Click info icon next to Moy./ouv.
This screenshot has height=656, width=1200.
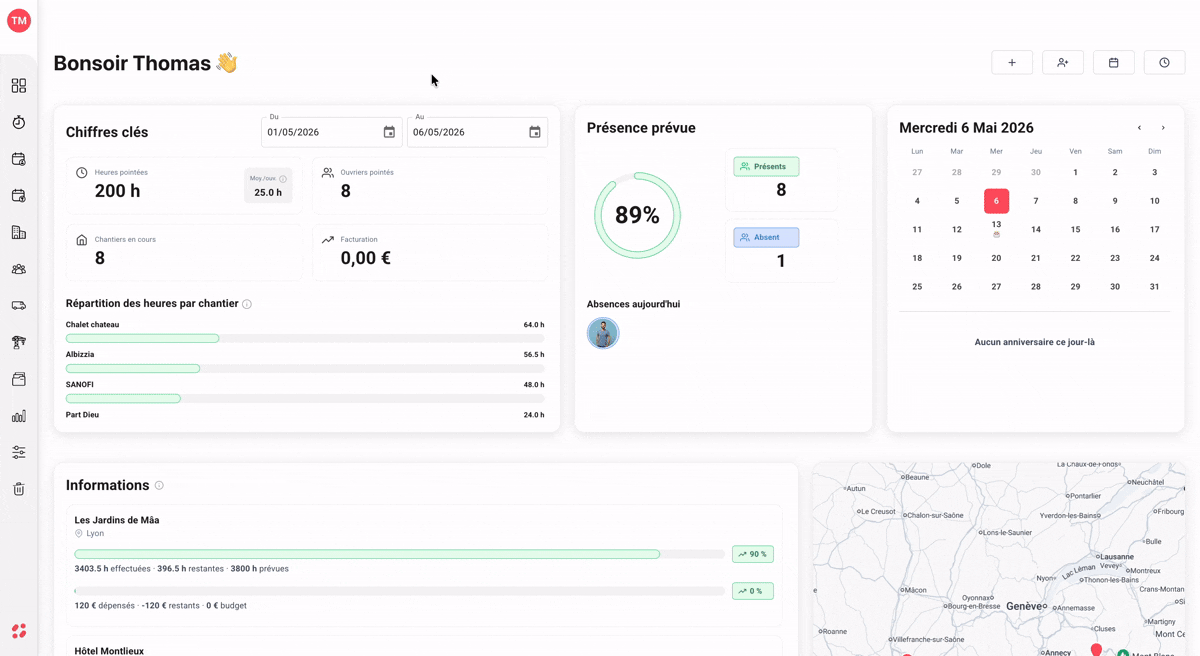tap(283, 179)
